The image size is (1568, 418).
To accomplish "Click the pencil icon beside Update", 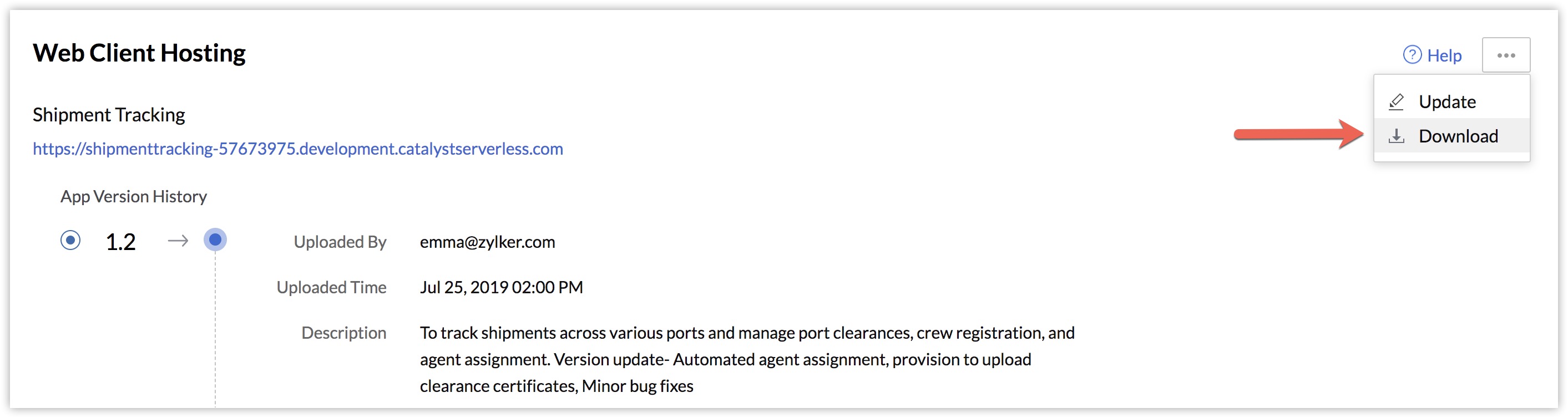I will [x=1397, y=101].
